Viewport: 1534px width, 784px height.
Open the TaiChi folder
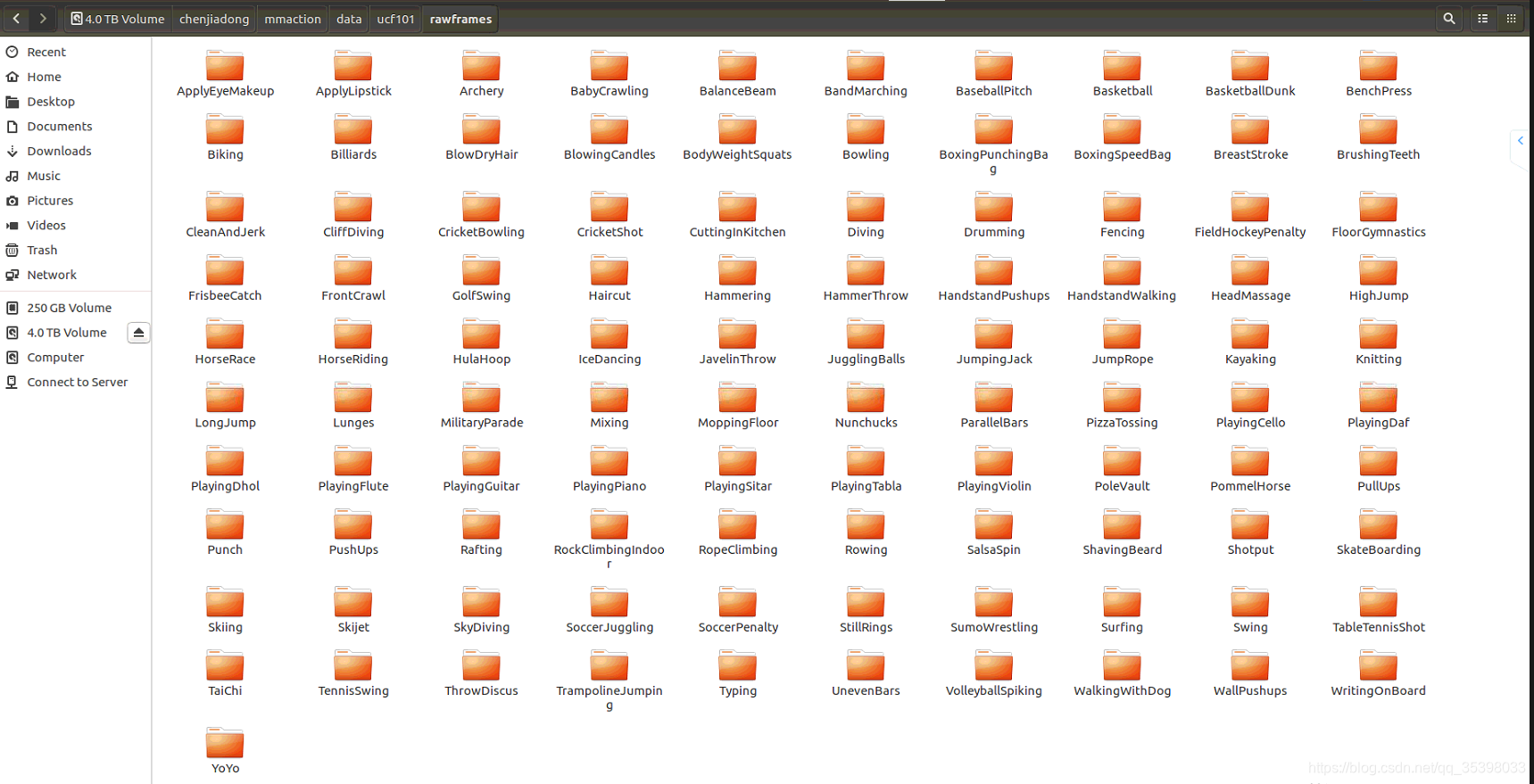point(225,673)
